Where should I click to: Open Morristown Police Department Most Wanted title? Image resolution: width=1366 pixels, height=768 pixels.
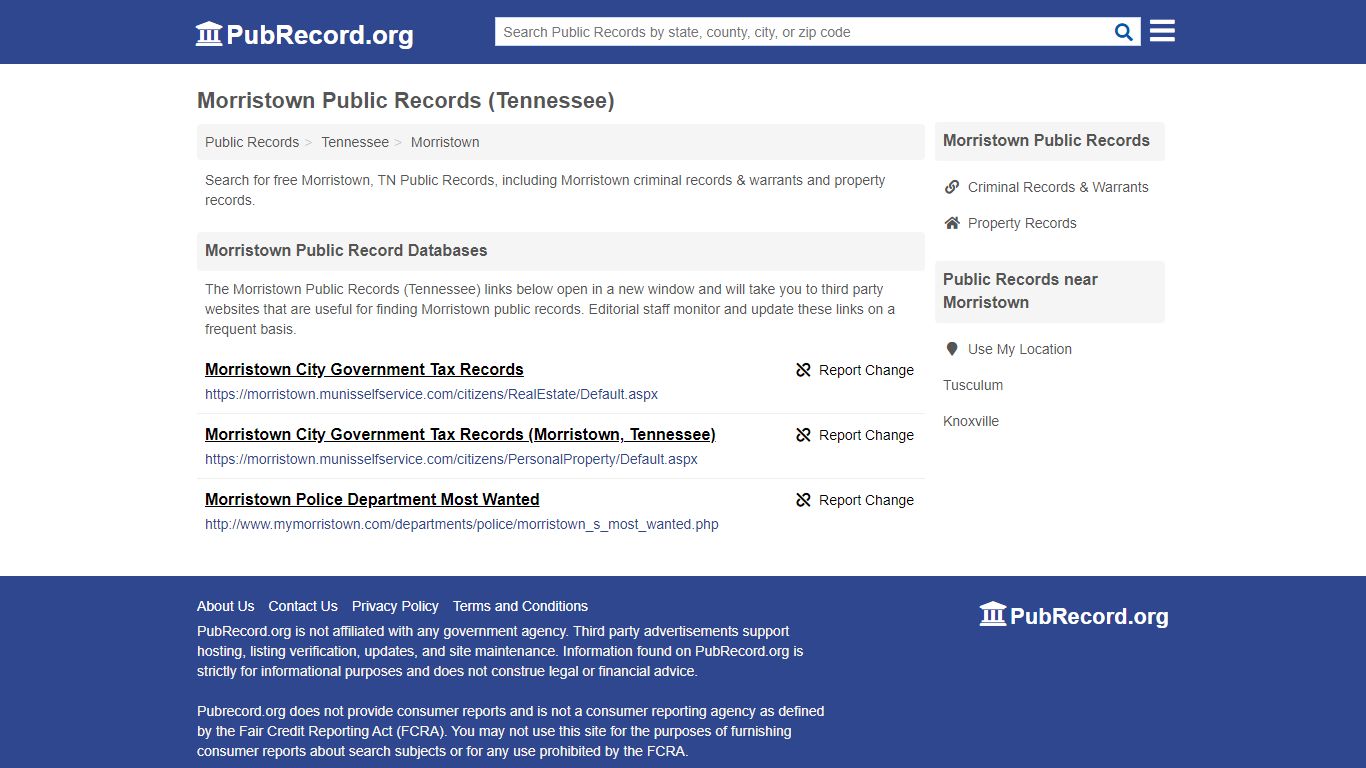click(372, 499)
